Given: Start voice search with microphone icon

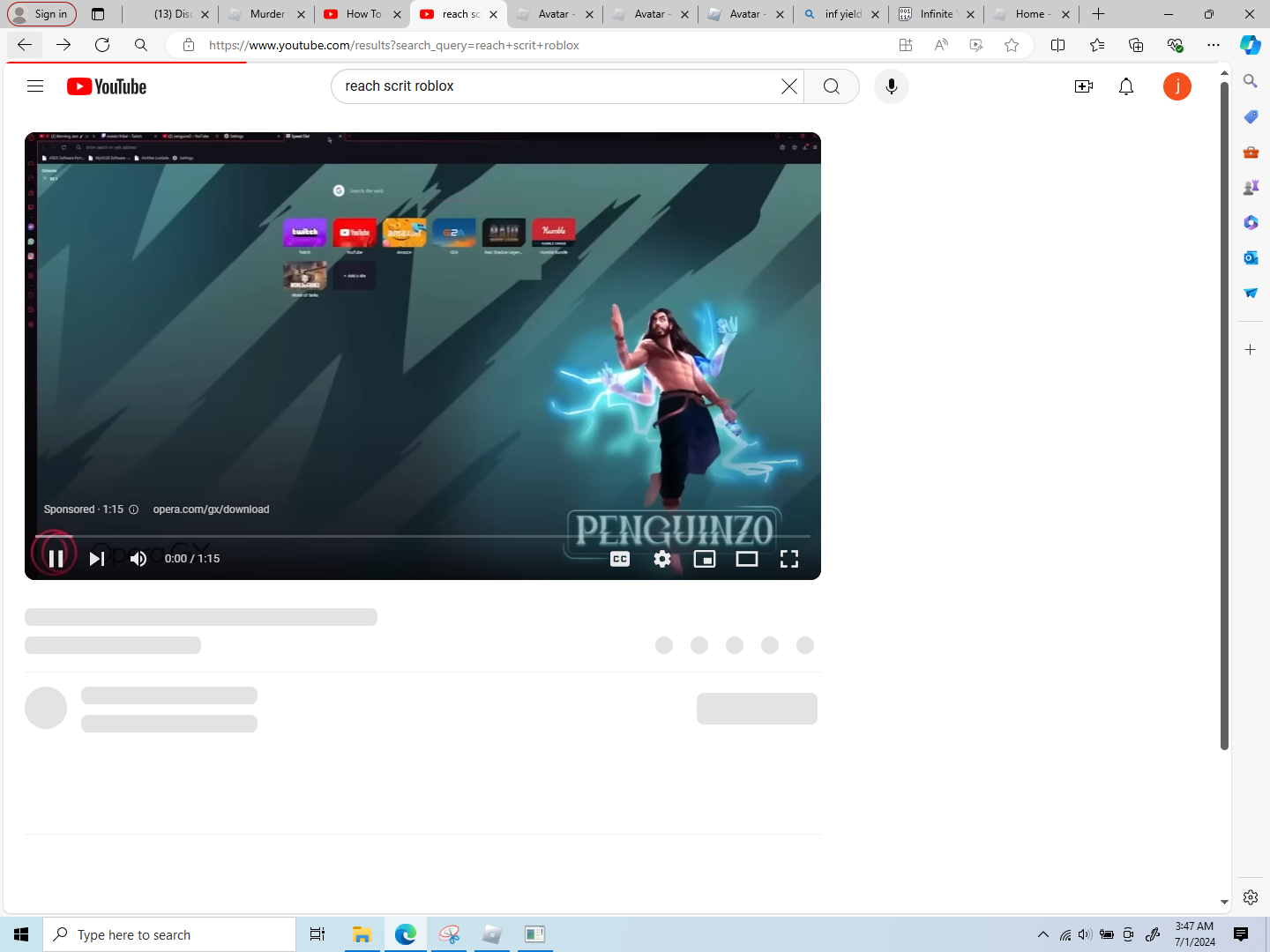Looking at the screenshot, I should pos(892,86).
